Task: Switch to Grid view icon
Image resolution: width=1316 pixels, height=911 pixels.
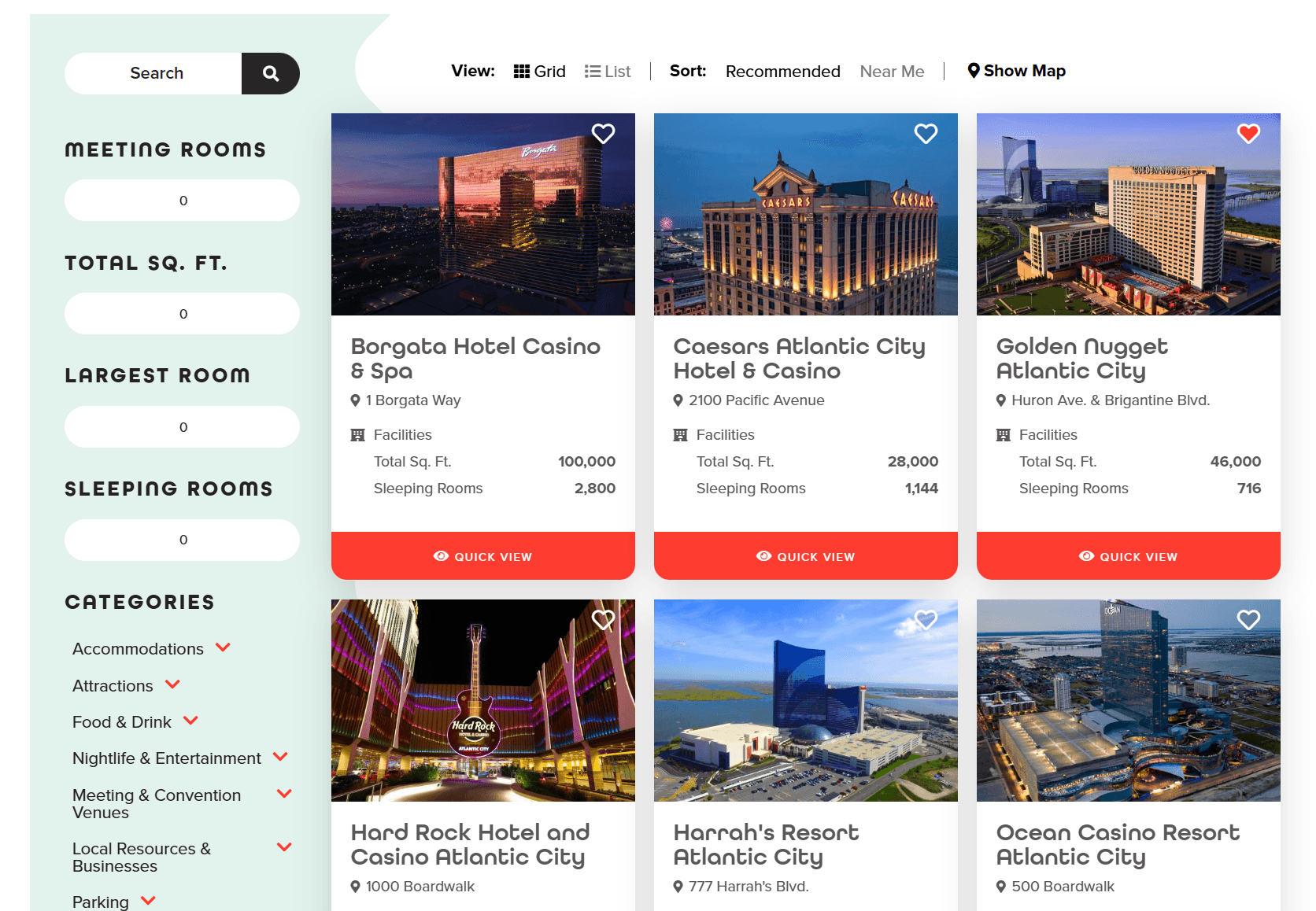Action: (522, 71)
